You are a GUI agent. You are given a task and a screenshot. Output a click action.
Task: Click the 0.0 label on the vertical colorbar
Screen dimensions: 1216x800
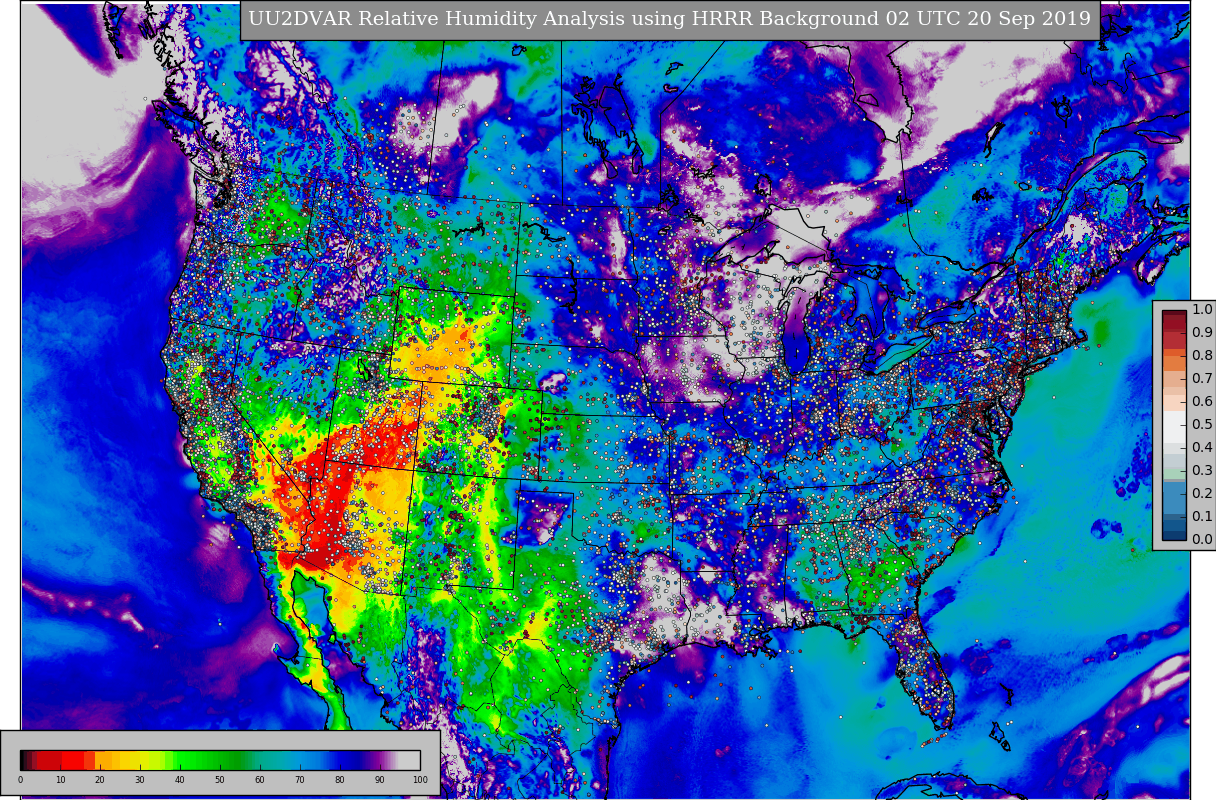tap(1202, 539)
